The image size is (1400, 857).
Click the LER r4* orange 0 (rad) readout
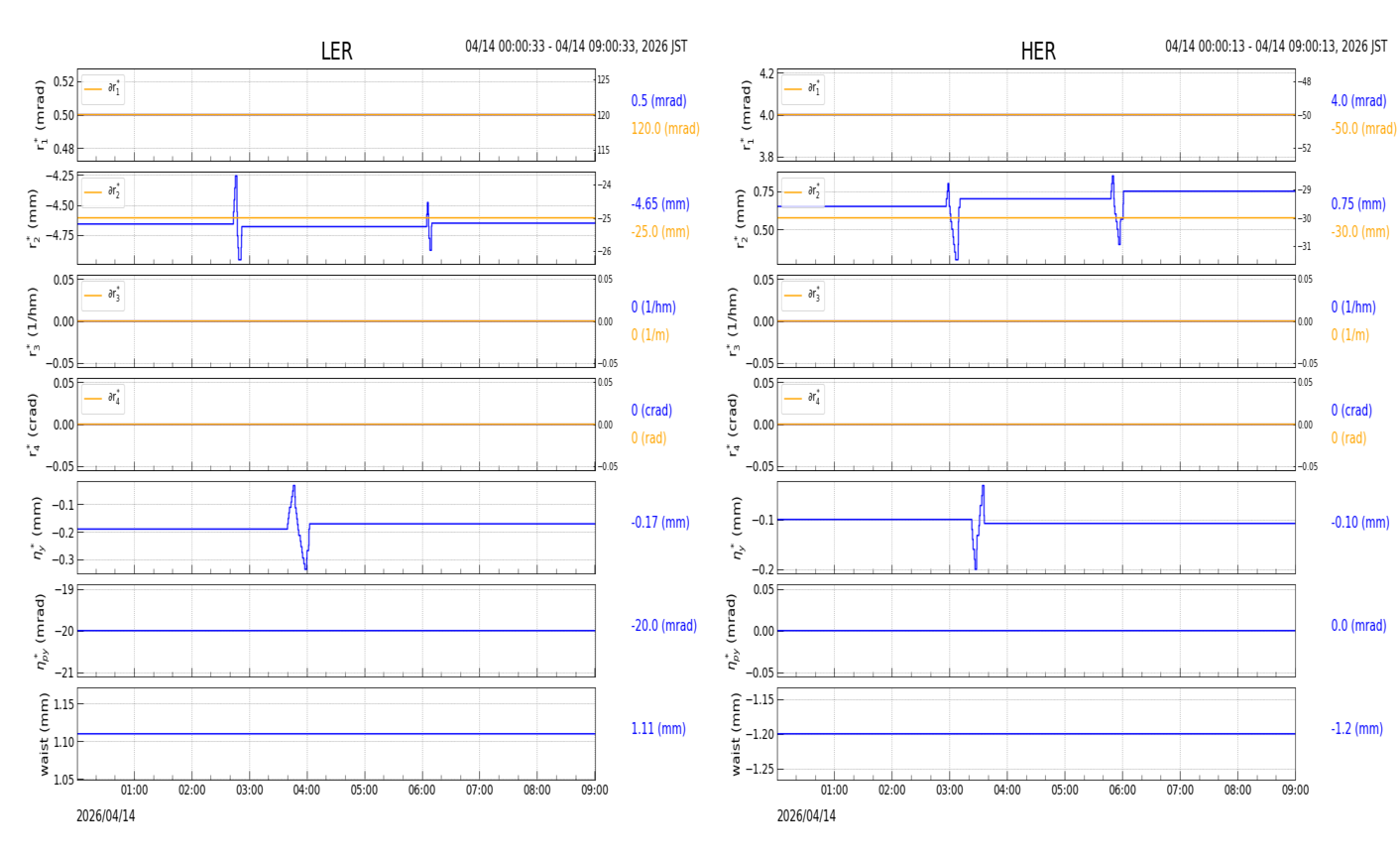[648, 437]
